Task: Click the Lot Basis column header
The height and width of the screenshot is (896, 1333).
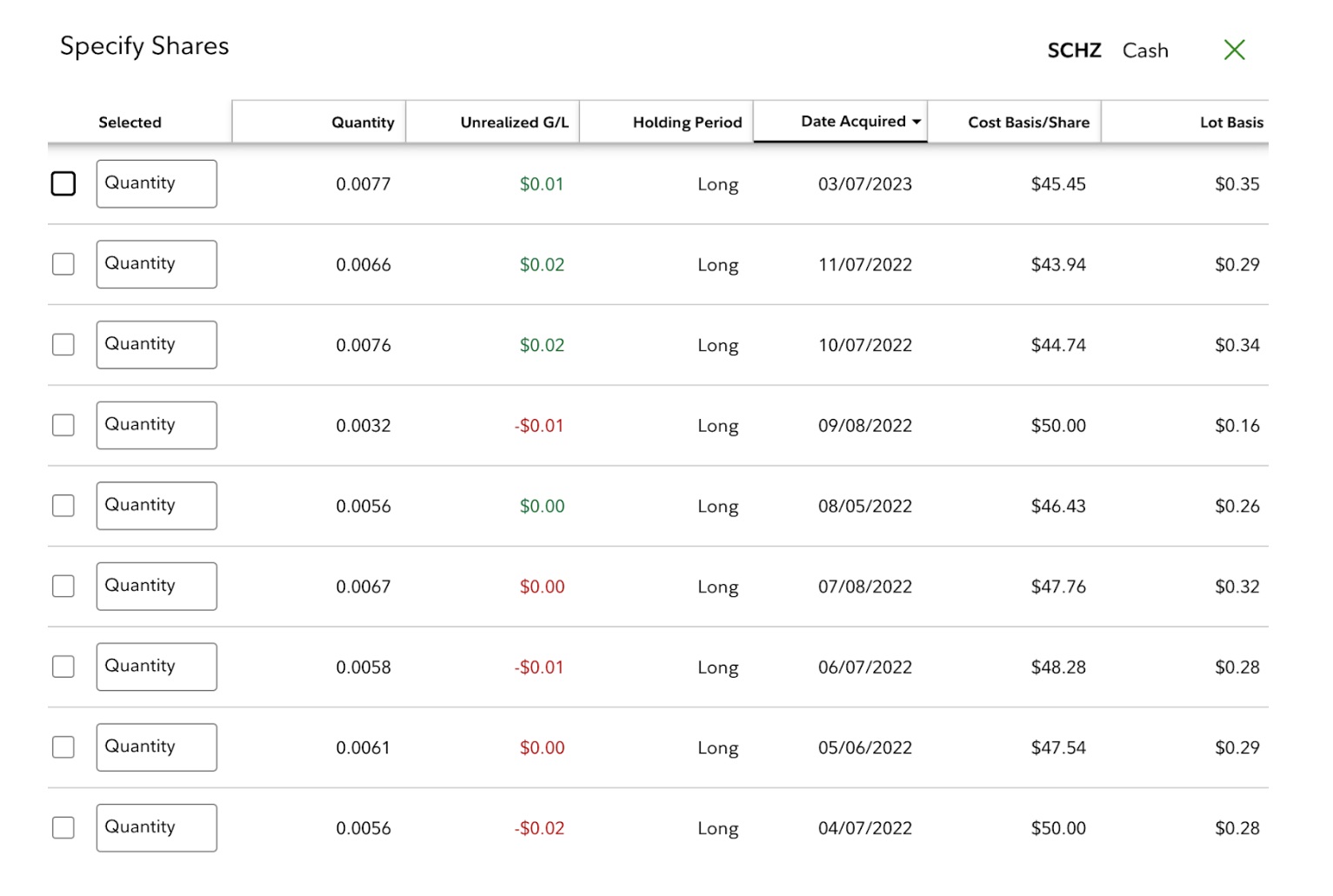Action: click(1230, 123)
